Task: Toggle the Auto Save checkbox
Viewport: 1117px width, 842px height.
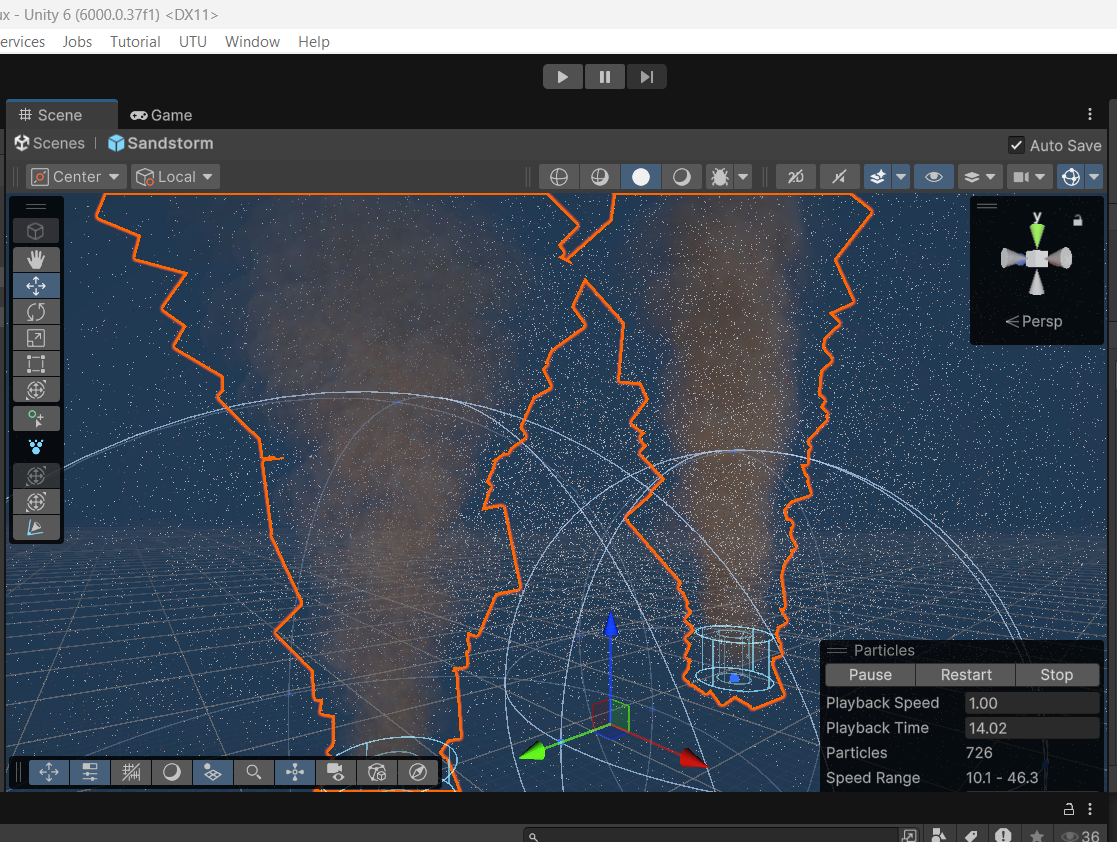Action: (x=1017, y=145)
